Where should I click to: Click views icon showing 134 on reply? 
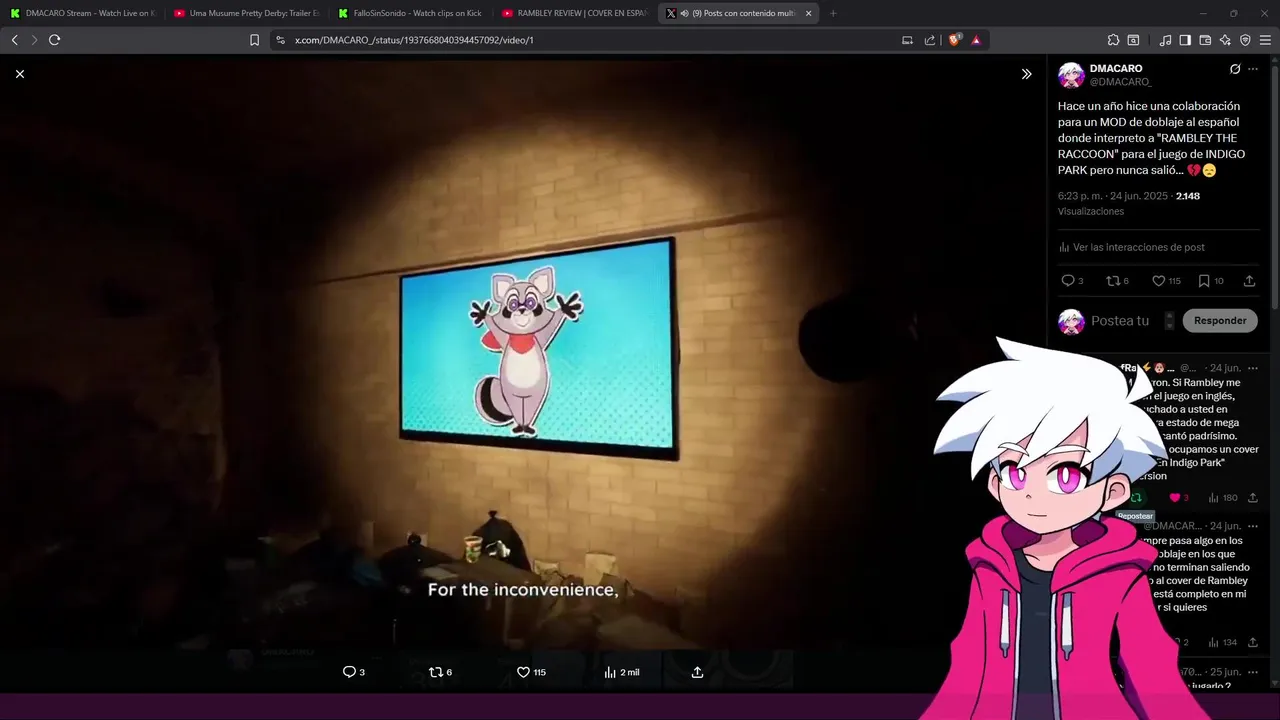tap(1214, 642)
